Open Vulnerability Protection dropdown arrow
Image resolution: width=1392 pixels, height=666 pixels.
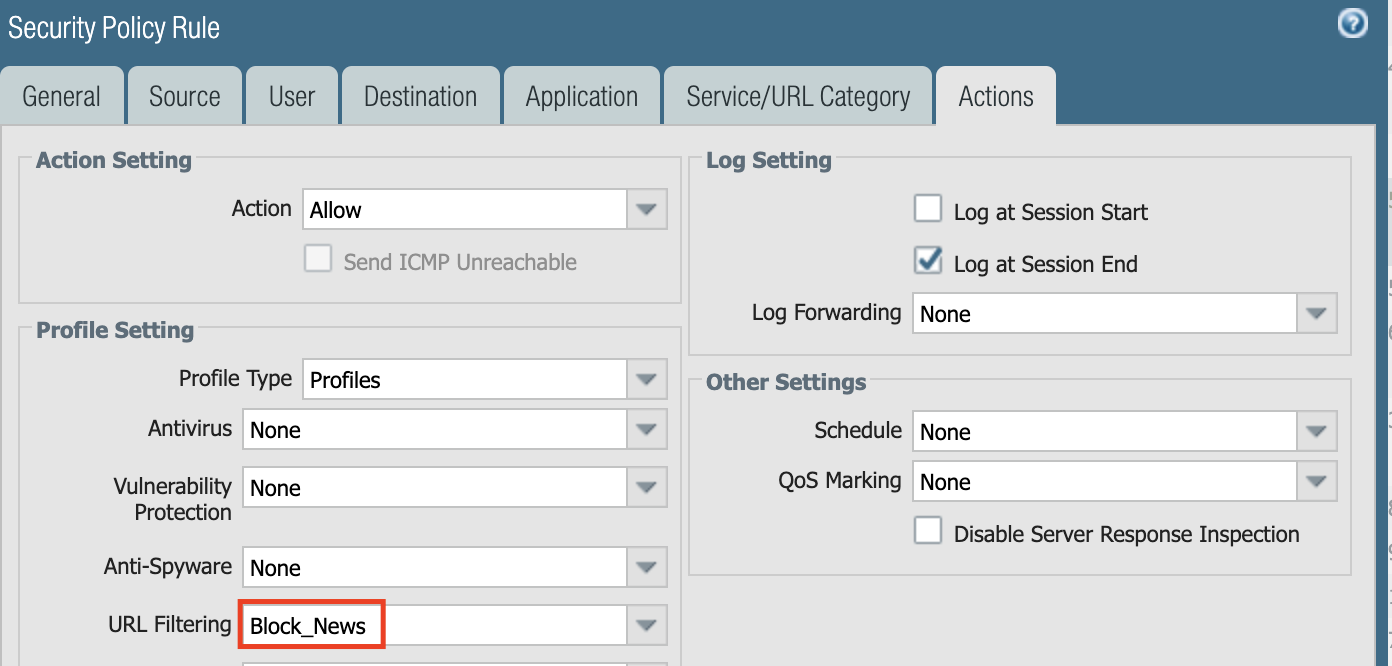(x=646, y=488)
